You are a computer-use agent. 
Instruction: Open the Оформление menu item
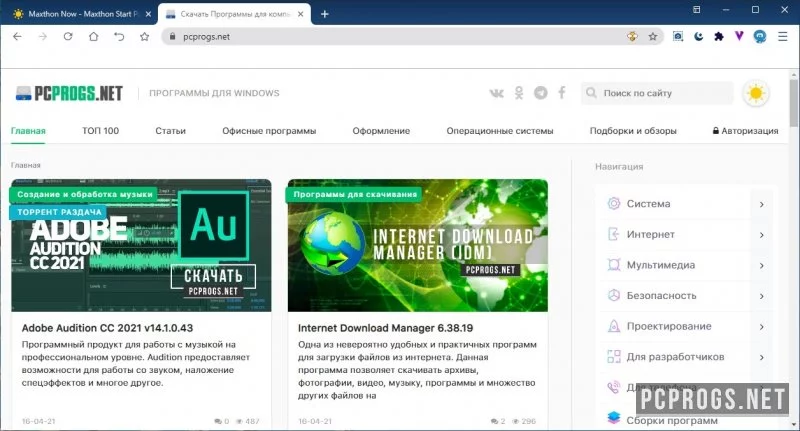[381, 131]
